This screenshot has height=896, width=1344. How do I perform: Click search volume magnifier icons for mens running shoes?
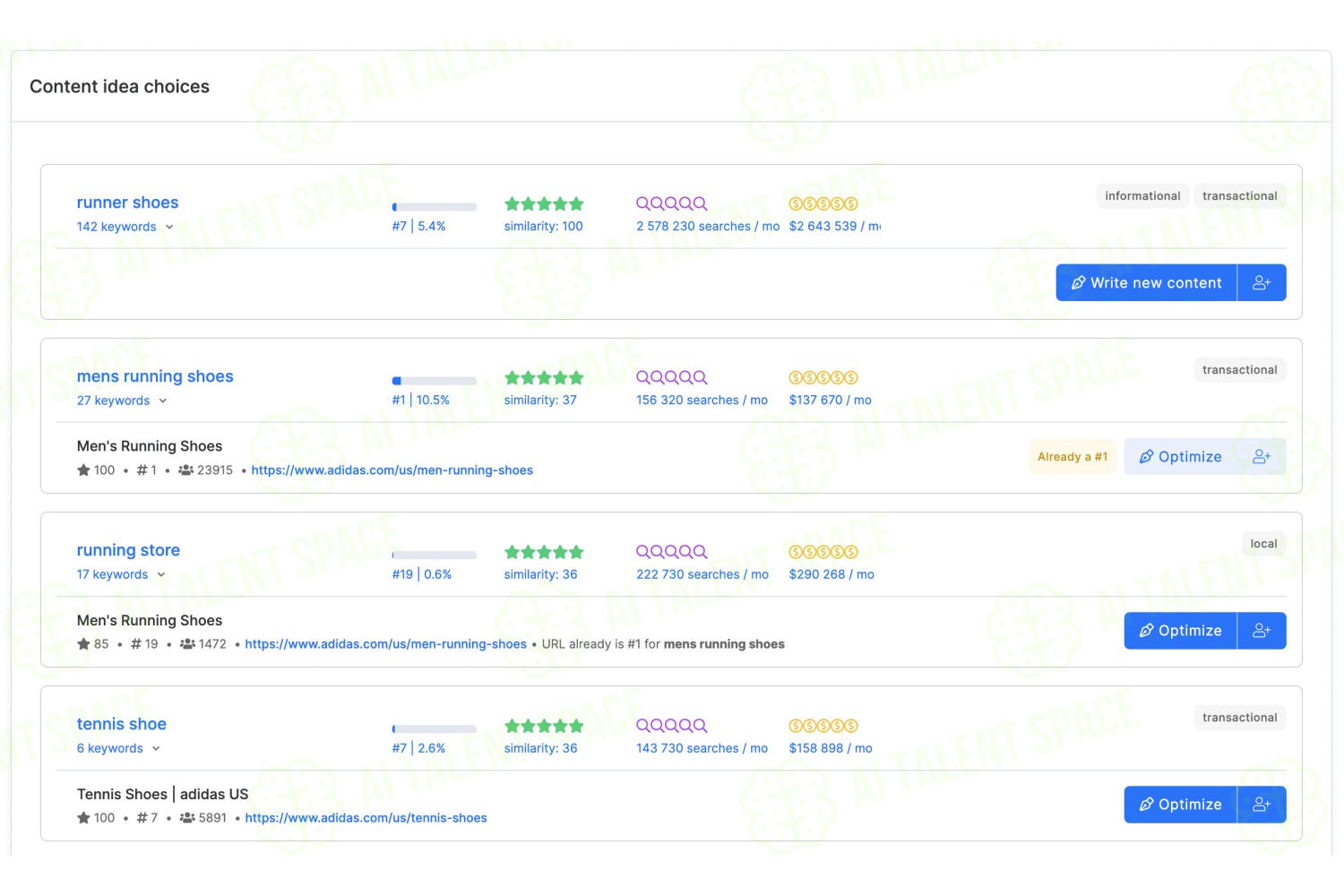coord(672,378)
